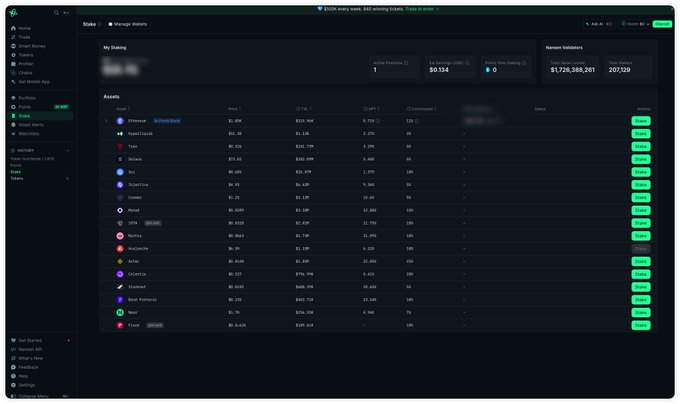Click the info icon beside Stake title
Screen dimensions: 680x404
tap(100, 24)
